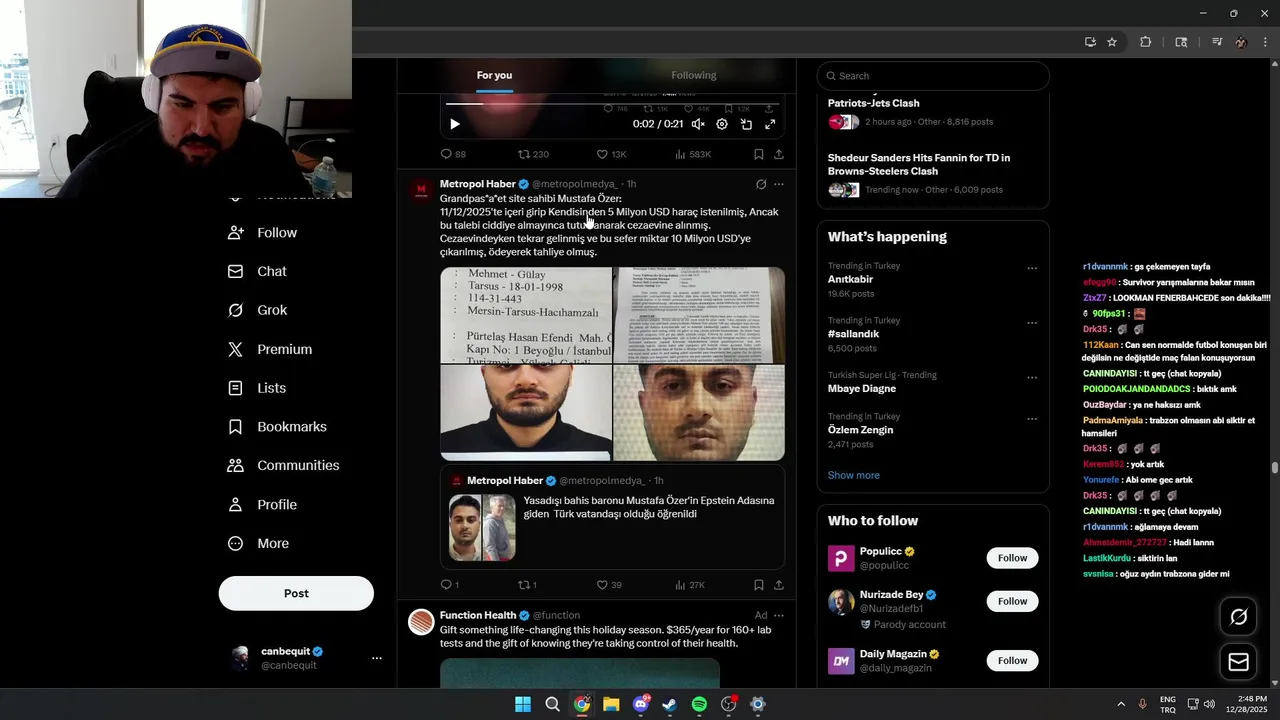Open video settings gear icon
The height and width of the screenshot is (720, 1280).
722,124
